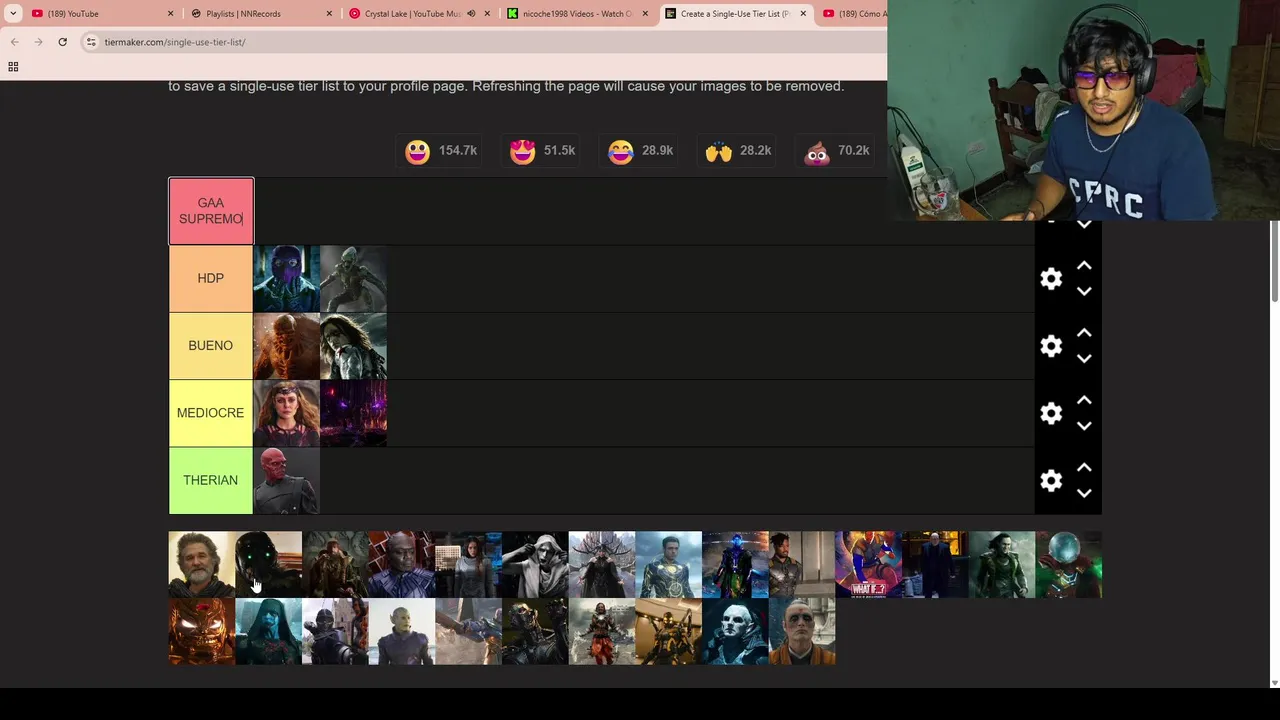Pick the Mysterio fishbowl-helmet image
Image resolution: width=1280 pixels, height=720 pixels.
click(1069, 565)
